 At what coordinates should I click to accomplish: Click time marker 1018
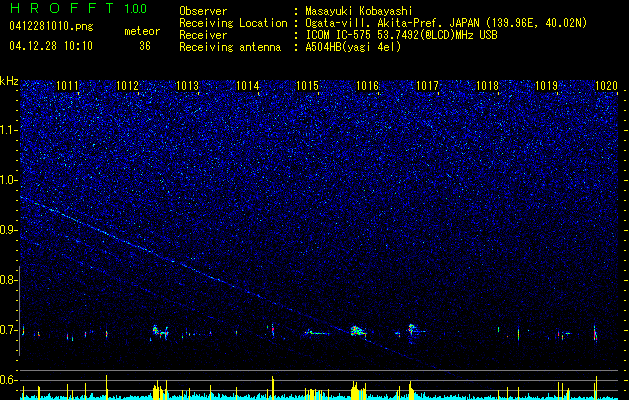[487, 85]
